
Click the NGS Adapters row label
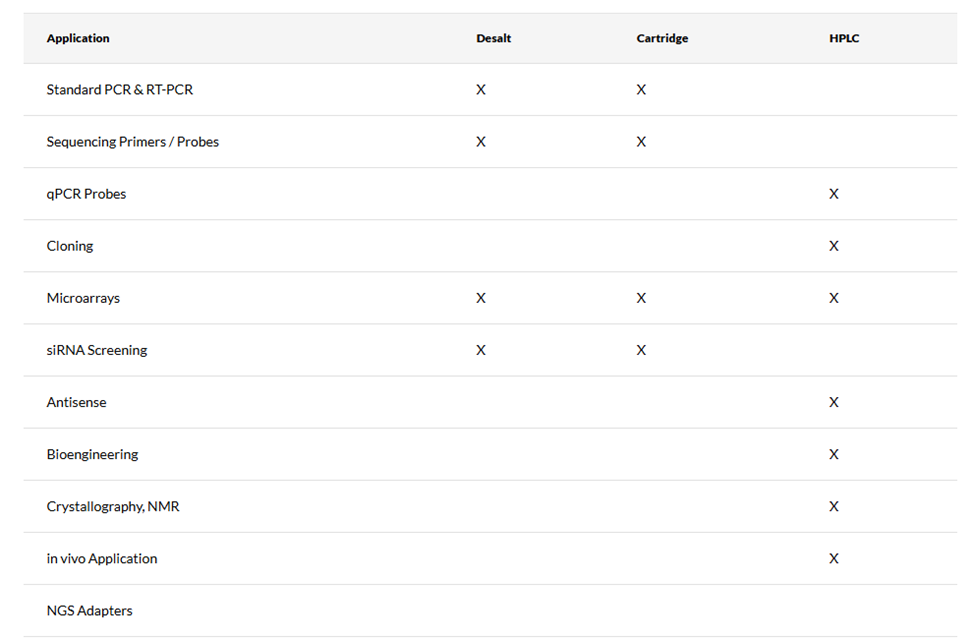click(89, 610)
